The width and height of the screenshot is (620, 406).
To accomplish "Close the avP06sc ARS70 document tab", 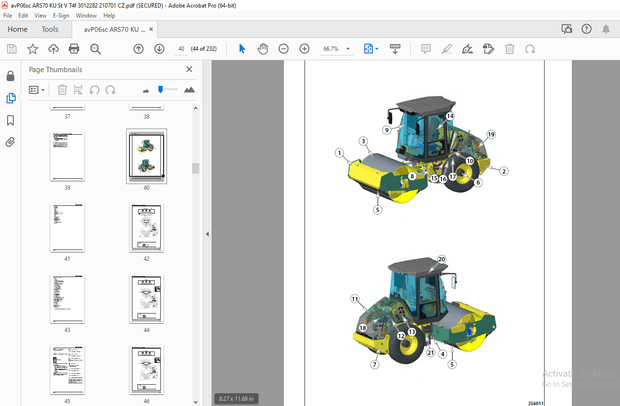I will point(151,29).
